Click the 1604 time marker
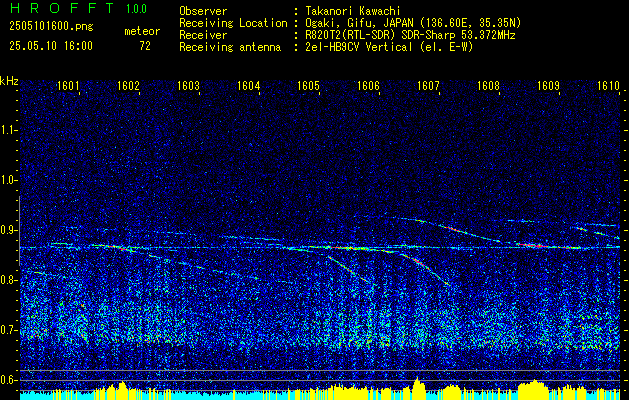This screenshot has width=629, height=400. click(249, 85)
